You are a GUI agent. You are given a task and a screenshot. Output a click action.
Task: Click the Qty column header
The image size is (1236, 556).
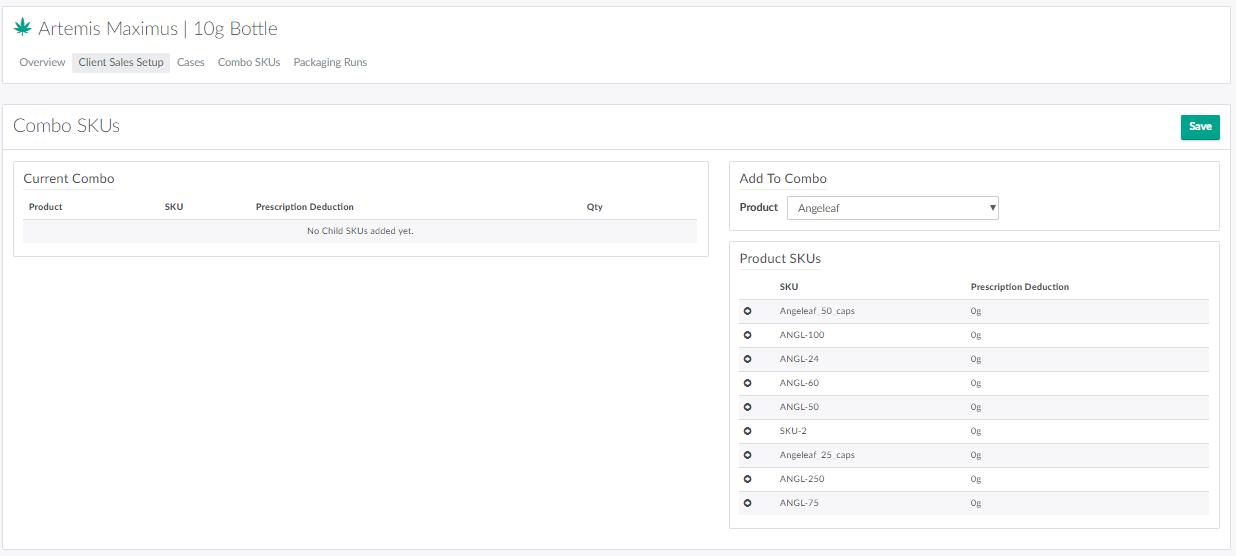point(595,207)
